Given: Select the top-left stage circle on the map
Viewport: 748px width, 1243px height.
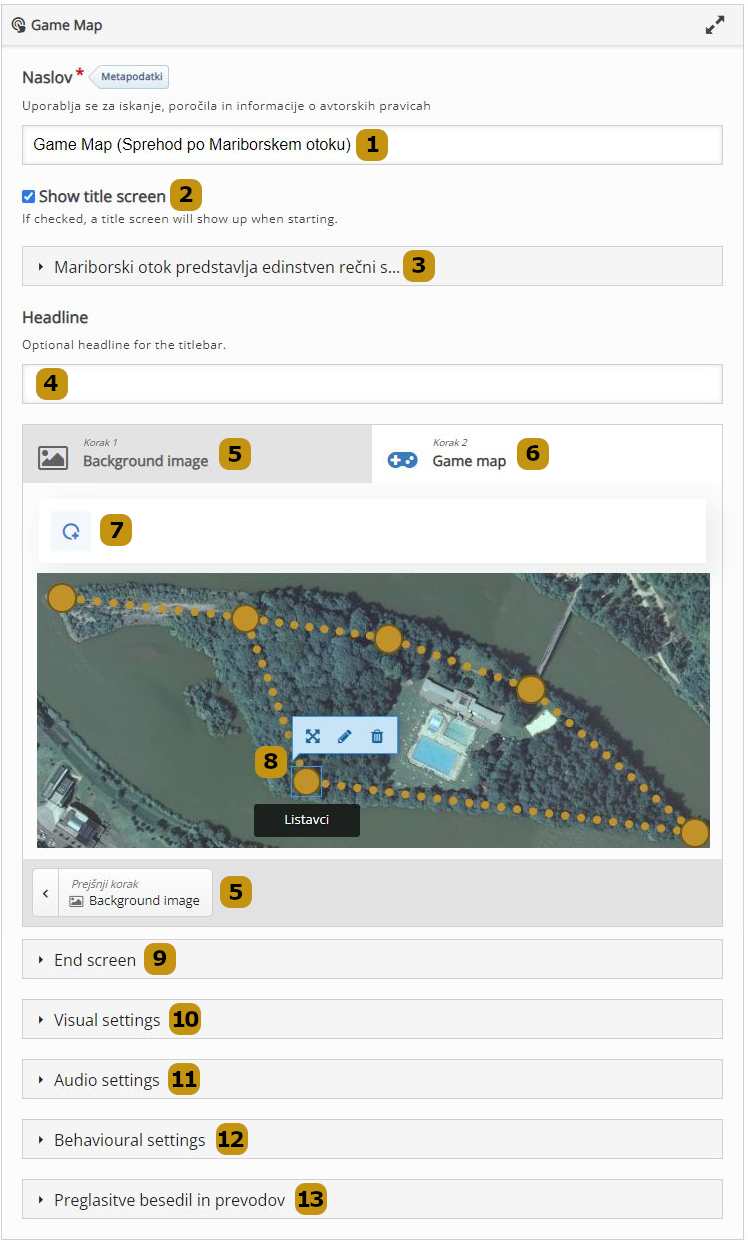Looking at the screenshot, I should tap(62, 598).
